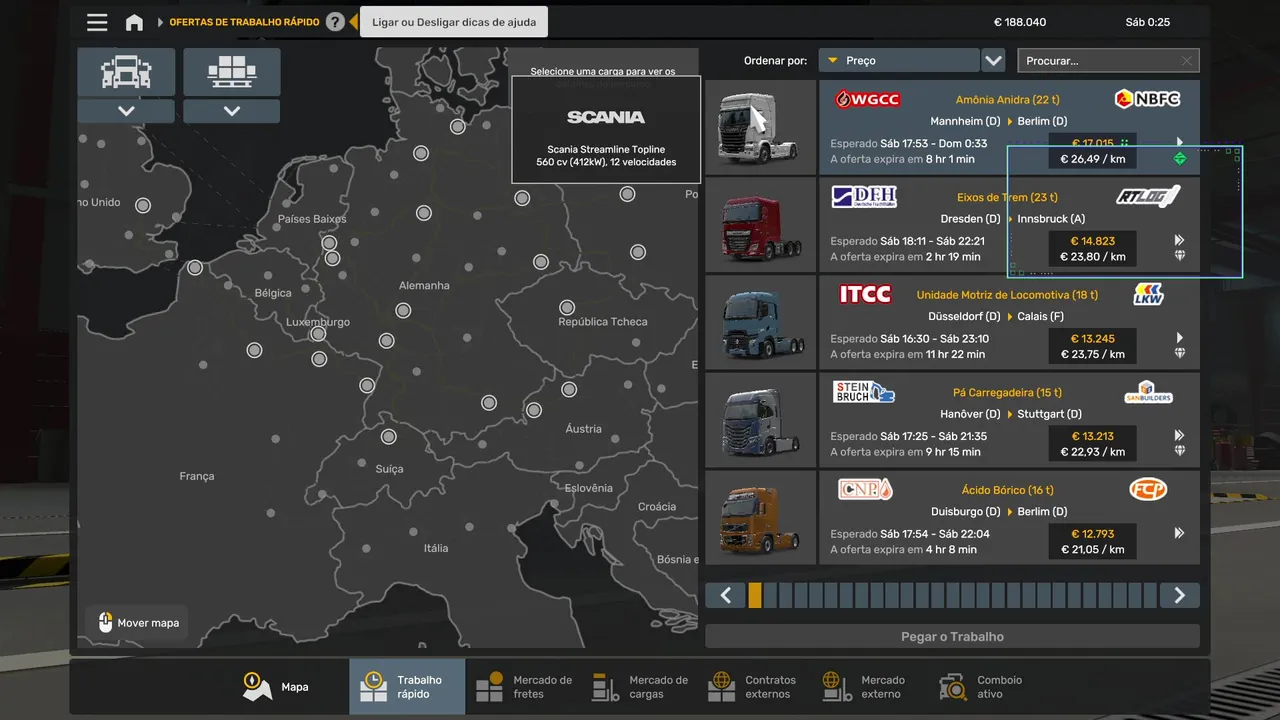
Task: Open the Contratos externos tab
Action: point(756,687)
